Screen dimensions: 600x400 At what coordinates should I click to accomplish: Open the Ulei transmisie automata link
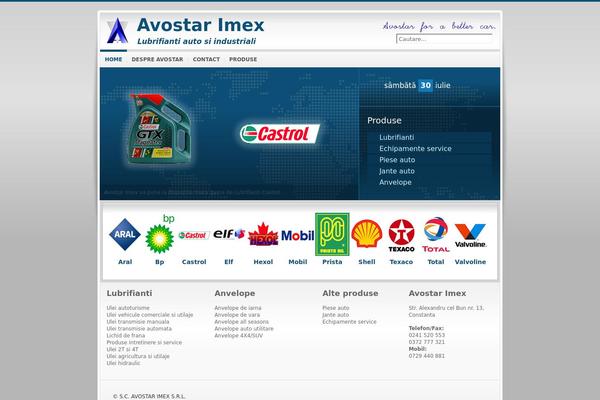point(139,328)
